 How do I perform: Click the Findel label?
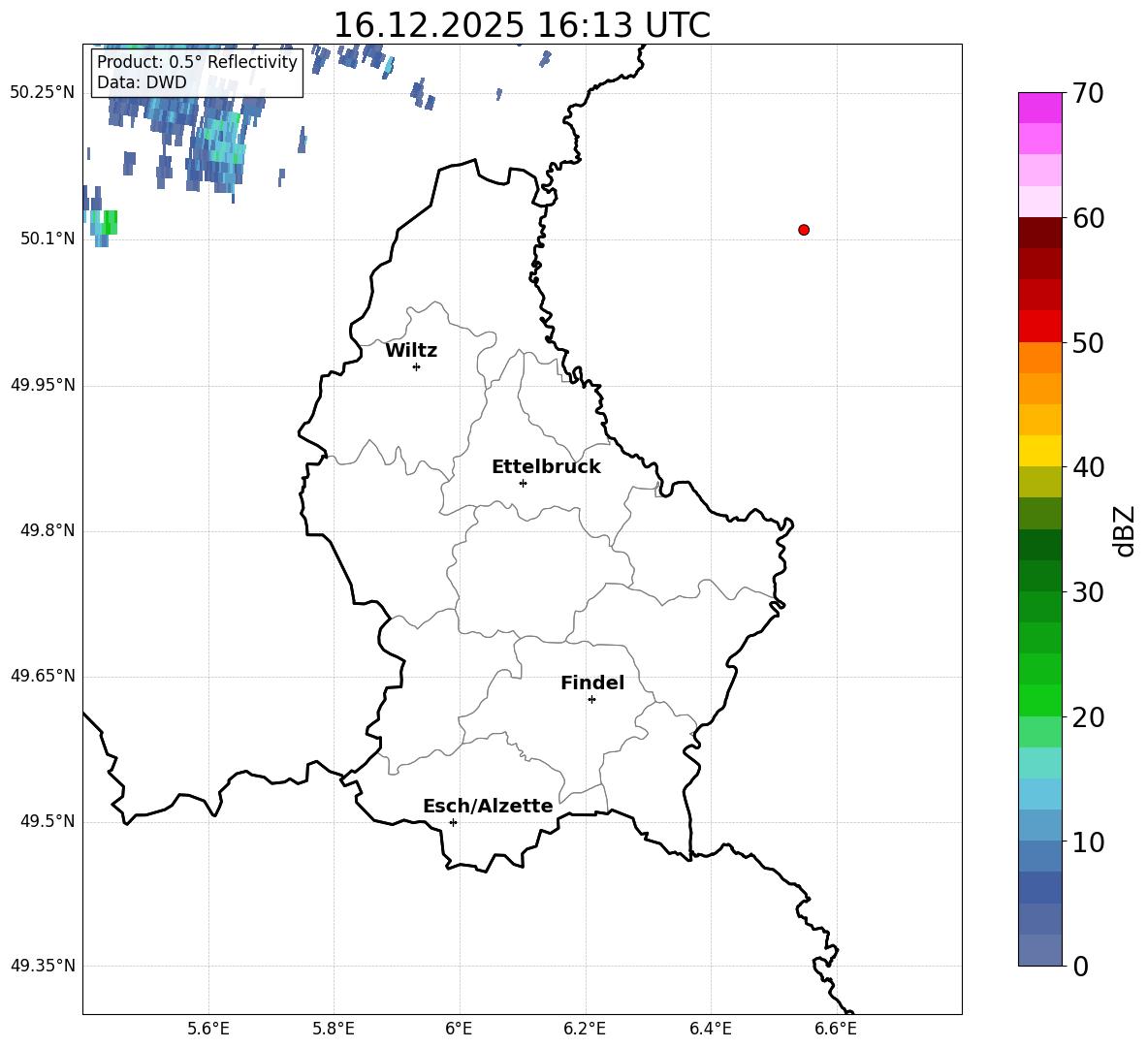[592, 683]
